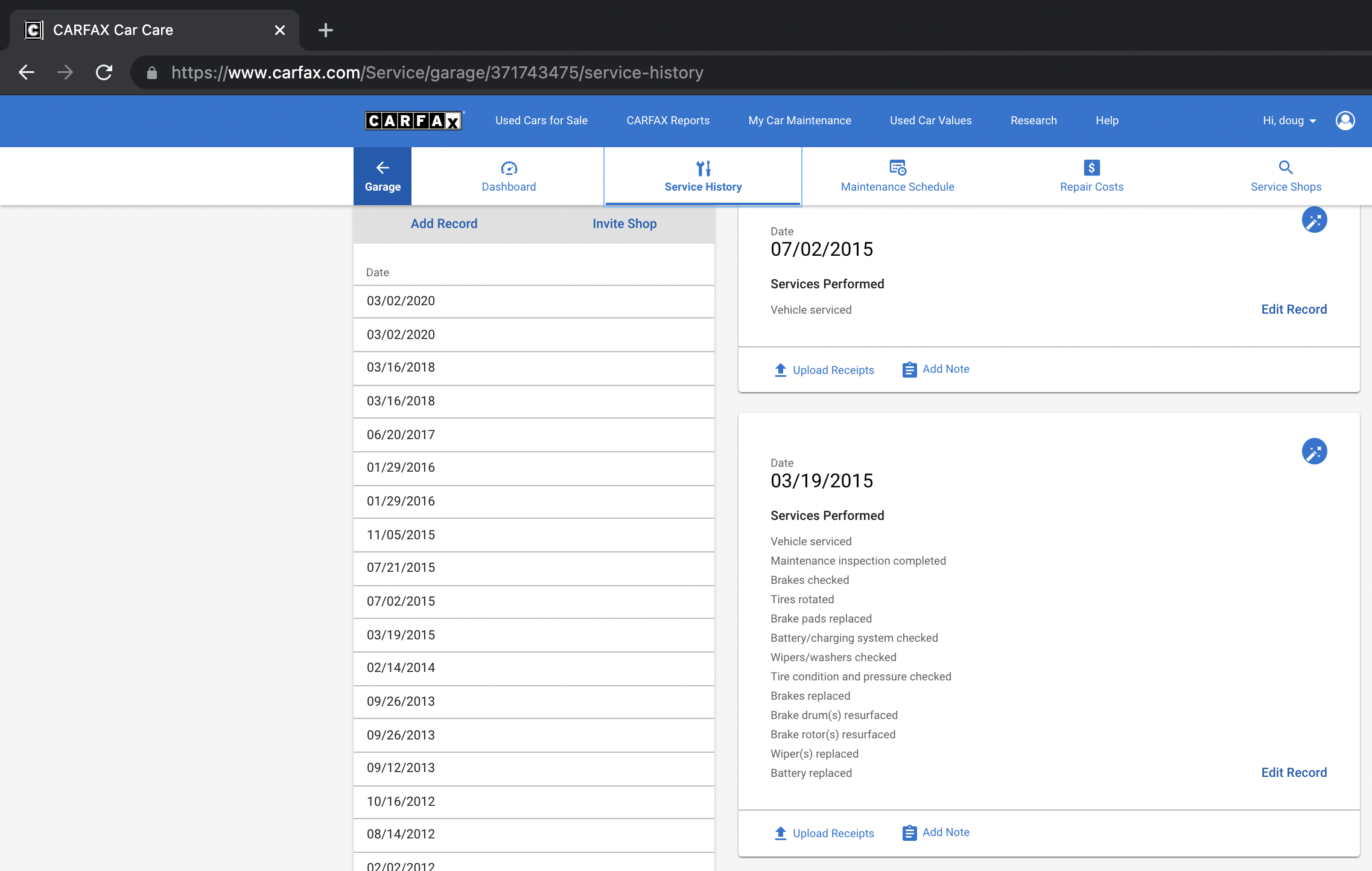1372x871 pixels.
Task: Open Used Cars for Sale menu
Action: [541, 121]
